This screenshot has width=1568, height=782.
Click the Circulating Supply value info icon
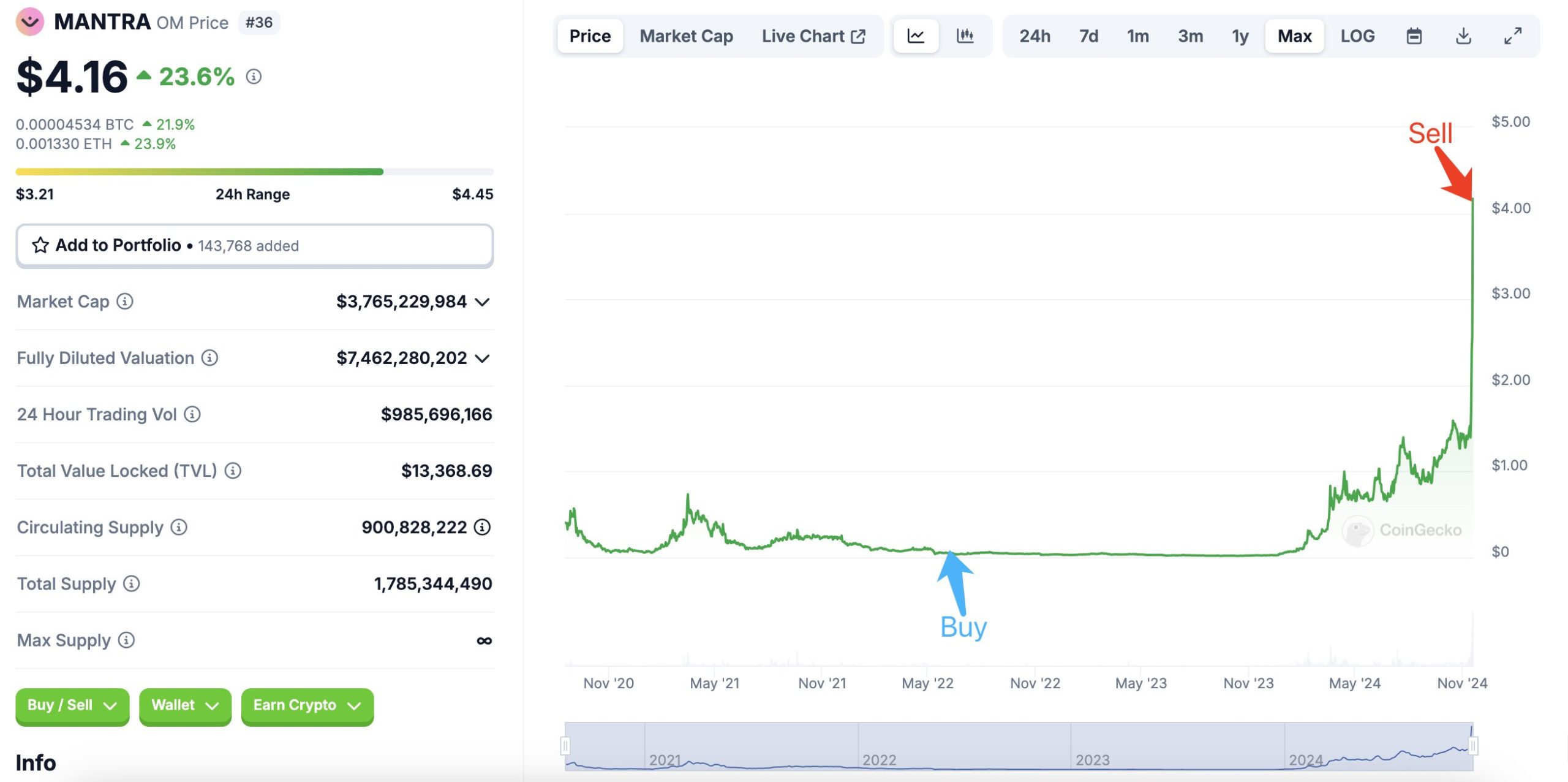pos(483,527)
